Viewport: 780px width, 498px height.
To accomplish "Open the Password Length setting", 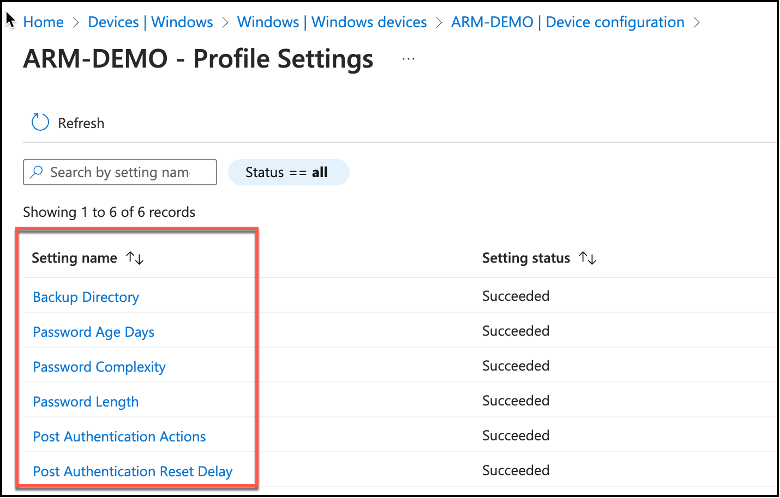I will (86, 402).
